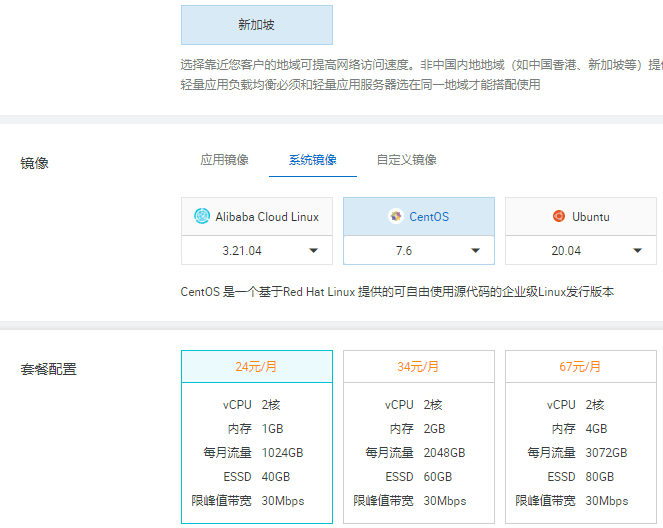663x528 pixels.
Task: Click the 1024GB monthly traffic value
Action: [282, 453]
